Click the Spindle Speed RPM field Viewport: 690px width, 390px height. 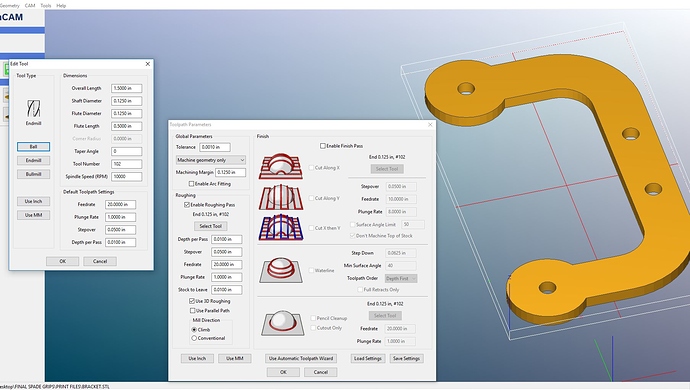(x=126, y=177)
